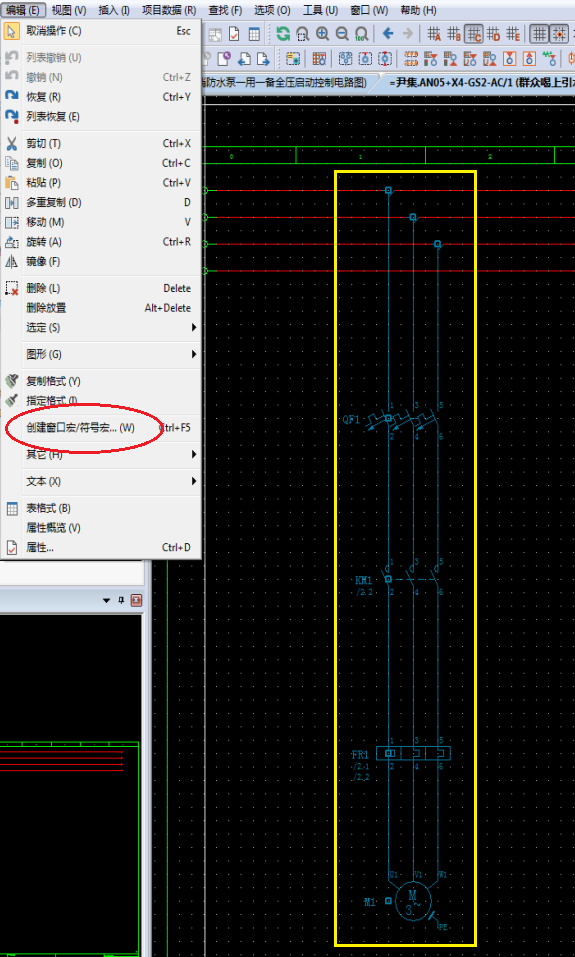Choose 多重复制 (D) menu entry
This screenshot has width=575, height=957.
click(101, 202)
